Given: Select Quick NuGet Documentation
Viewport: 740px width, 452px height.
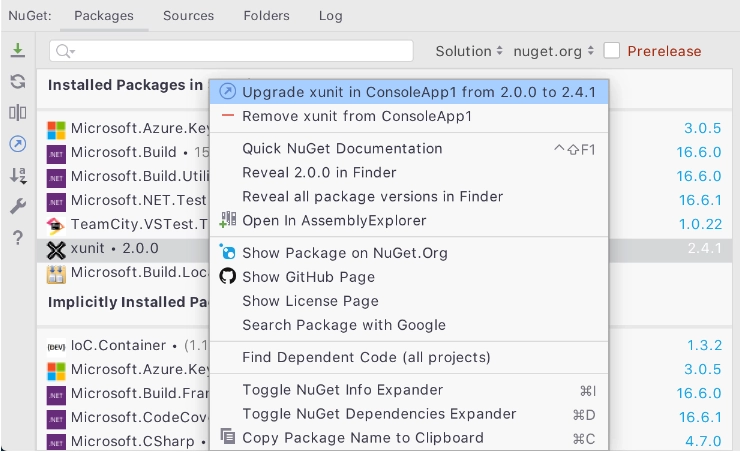Looking at the screenshot, I should pyautogui.click(x=409, y=149).
